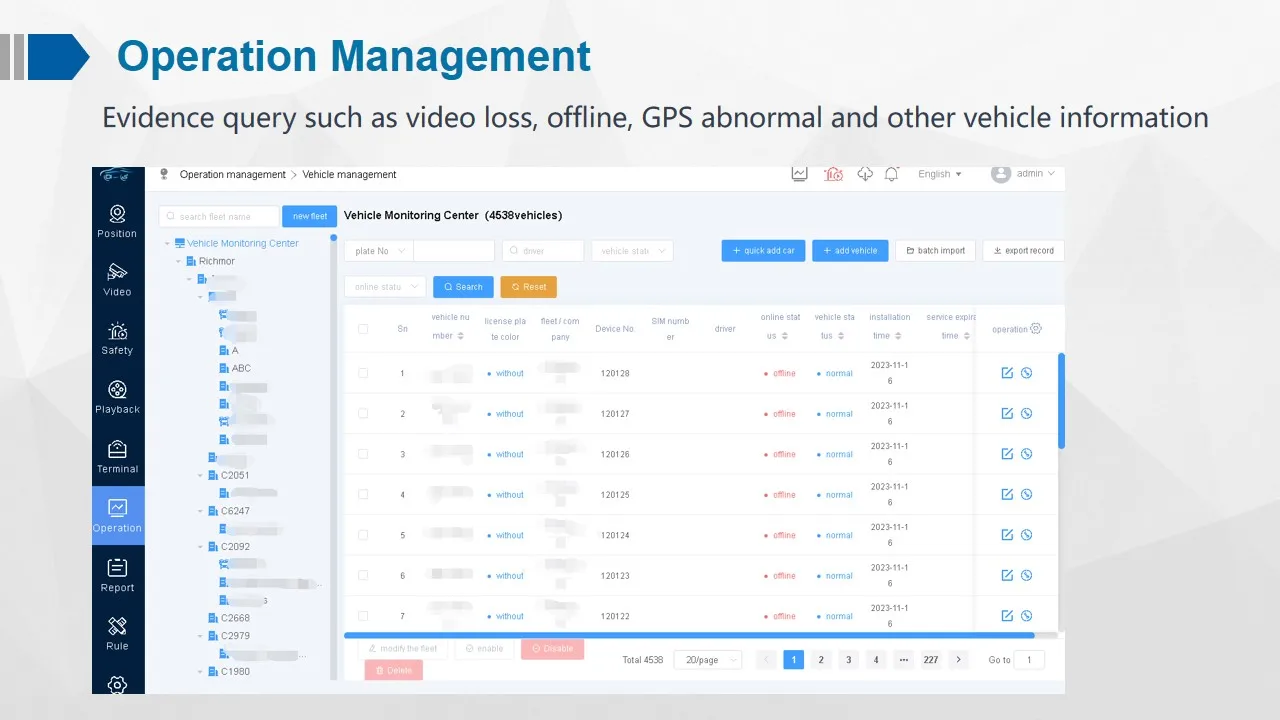
Task: Open the plate No dropdown
Action: pos(379,251)
